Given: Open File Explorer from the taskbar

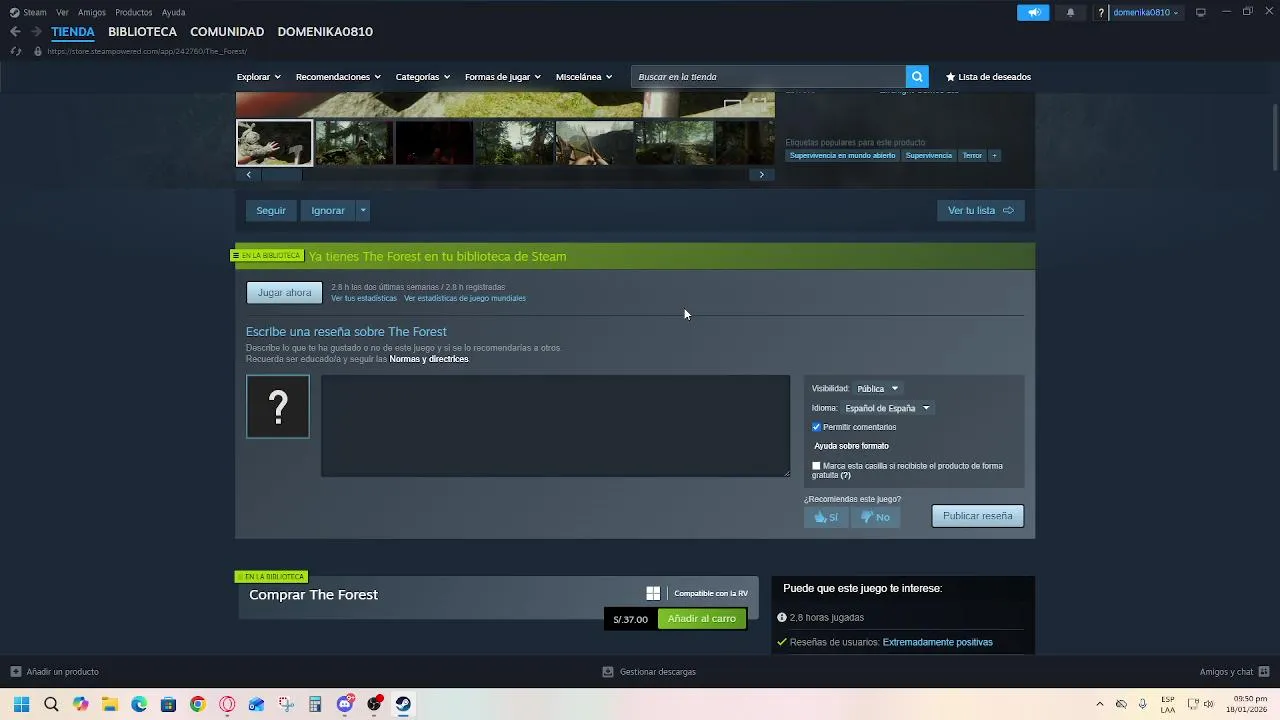Looking at the screenshot, I should pyautogui.click(x=110, y=704).
